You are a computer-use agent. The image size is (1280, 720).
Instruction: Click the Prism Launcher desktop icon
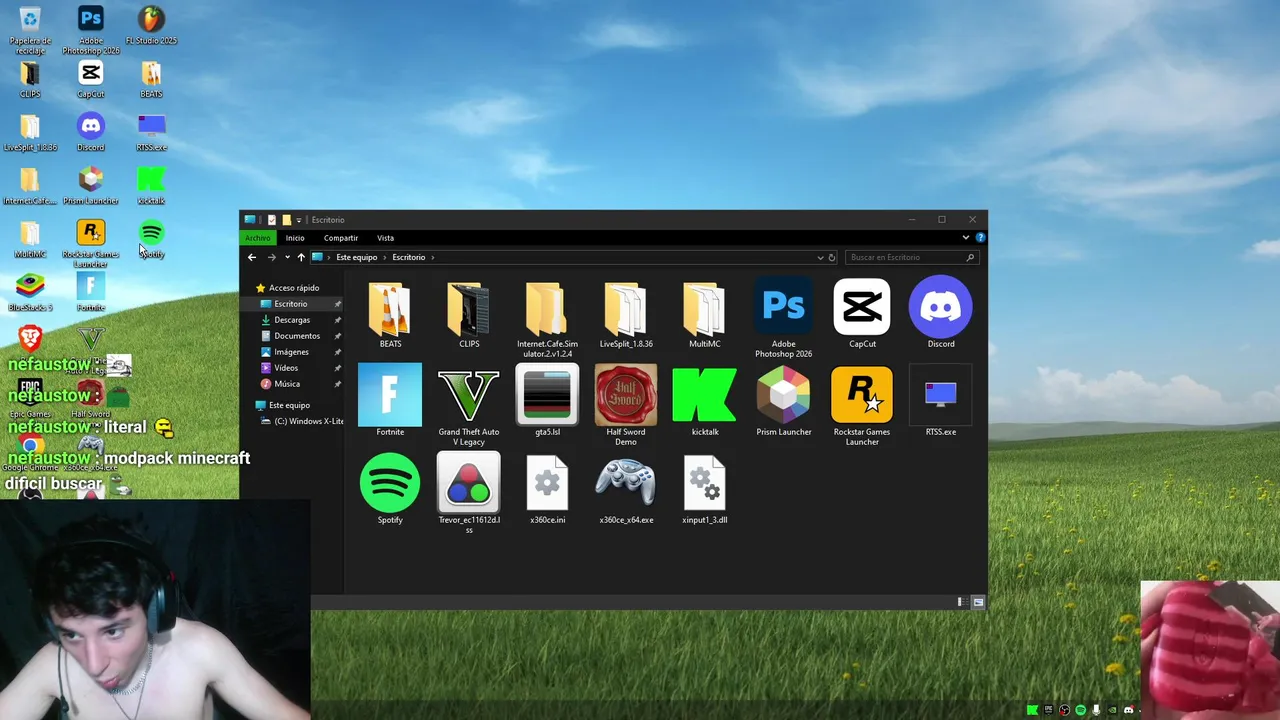point(91,185)
